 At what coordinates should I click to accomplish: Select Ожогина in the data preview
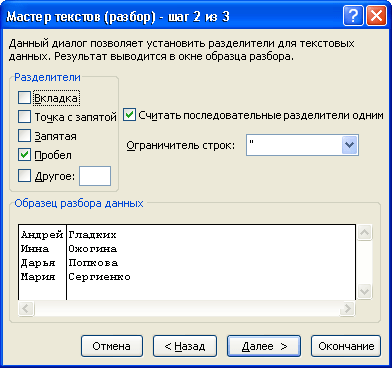[x=92, y=249]
